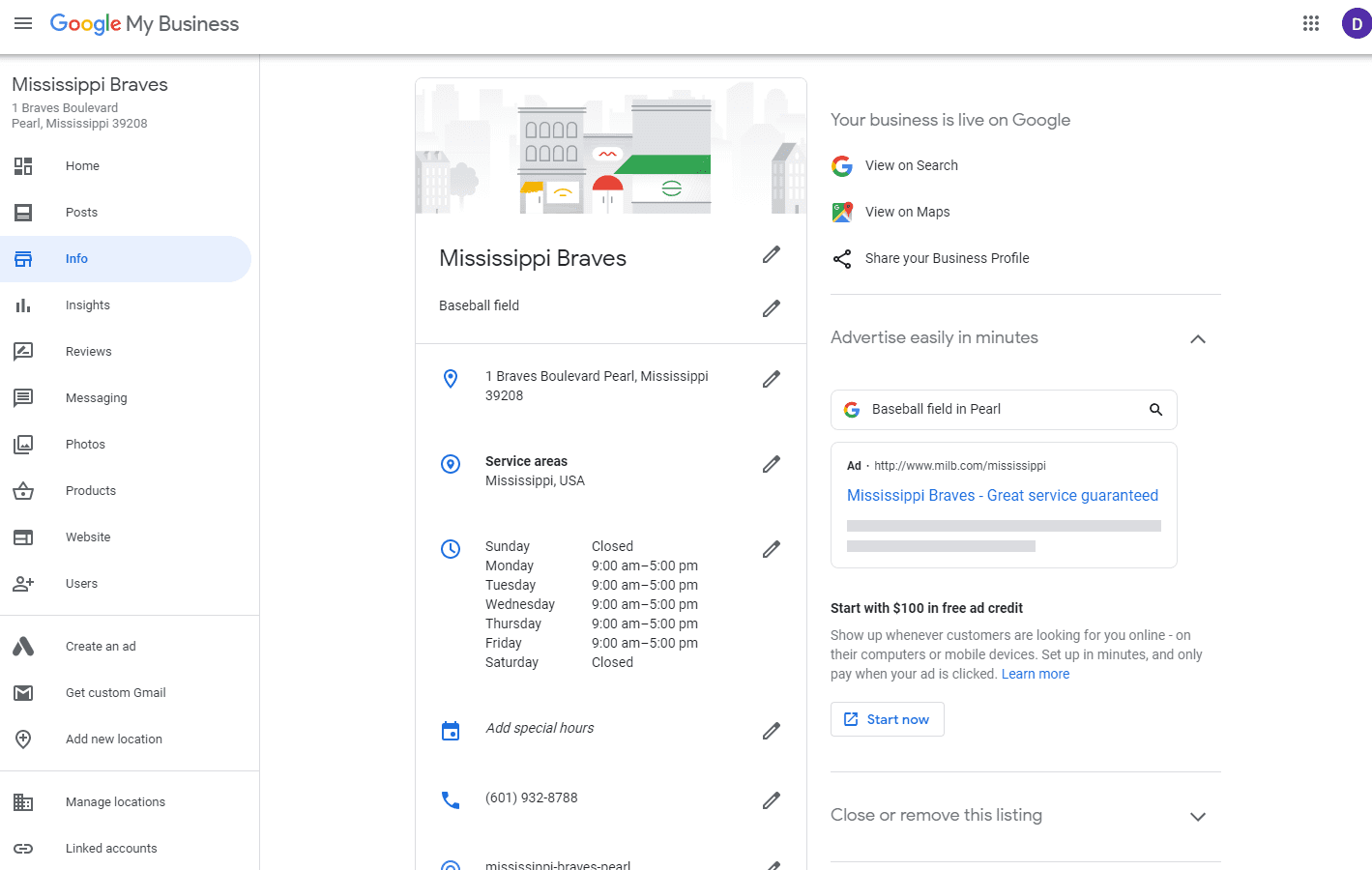Screen dimensions: 1372x870
Task: Select Add new location
Action: click(126, 739)
